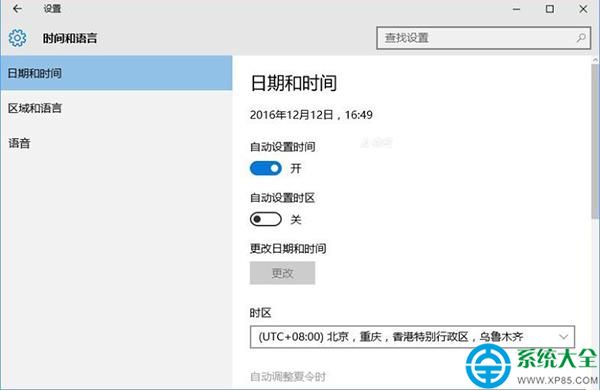Click the vertical scrollbar thumb
Screen dimensions: 600x391
(x=595, y=142)
